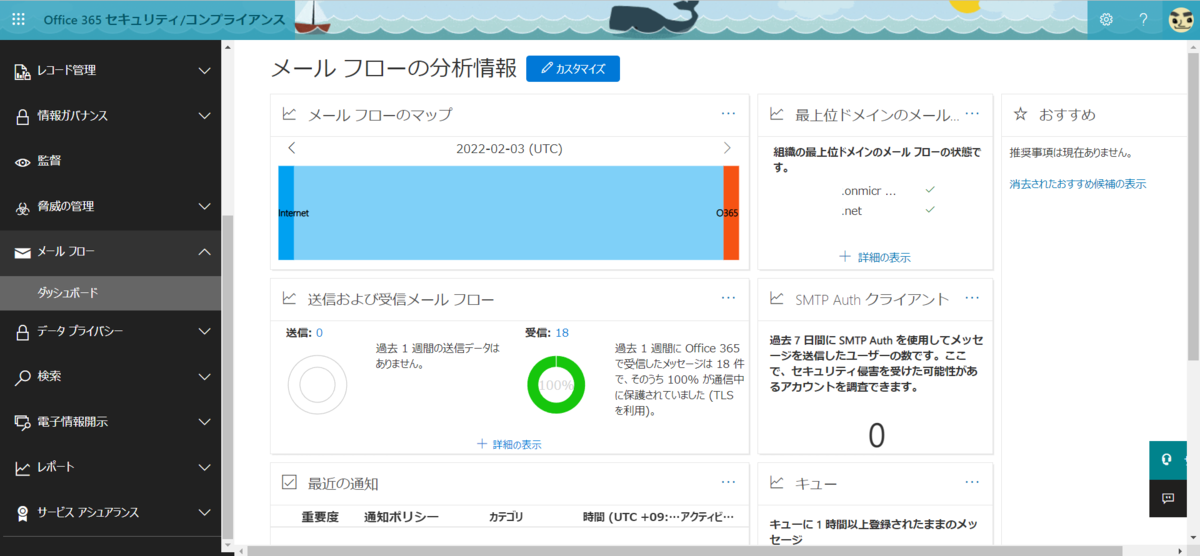Open the 監督 menu item
Image resolution: width=1200 pixels, height=556 pixels.
click(x=110, y=161)
